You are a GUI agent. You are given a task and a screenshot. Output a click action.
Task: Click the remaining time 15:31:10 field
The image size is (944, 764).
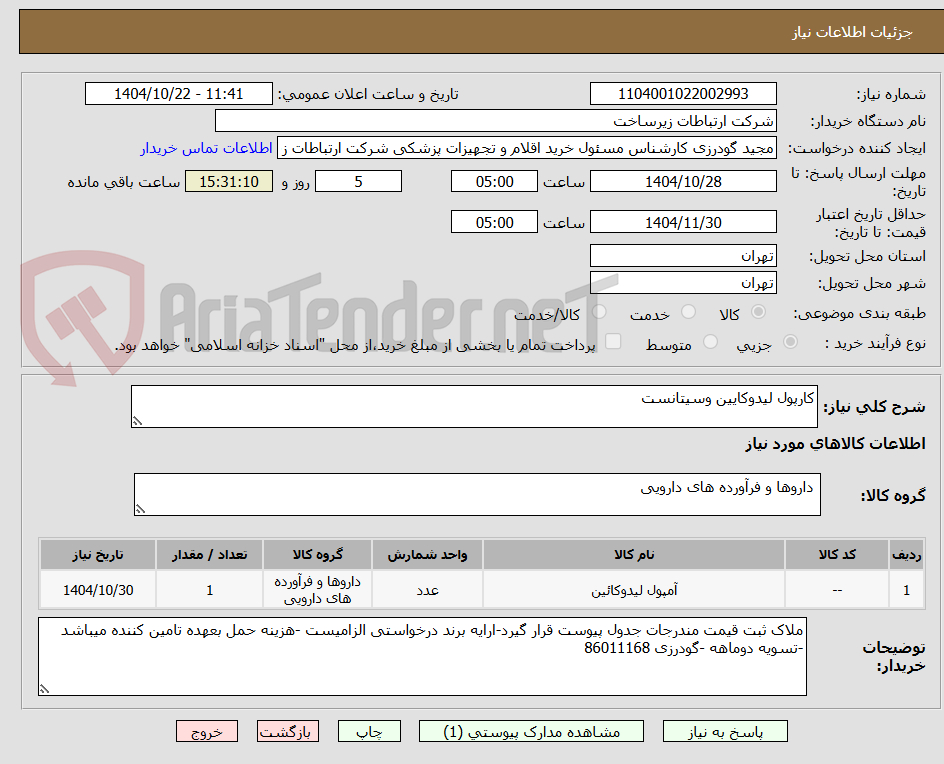coord(229,181)
